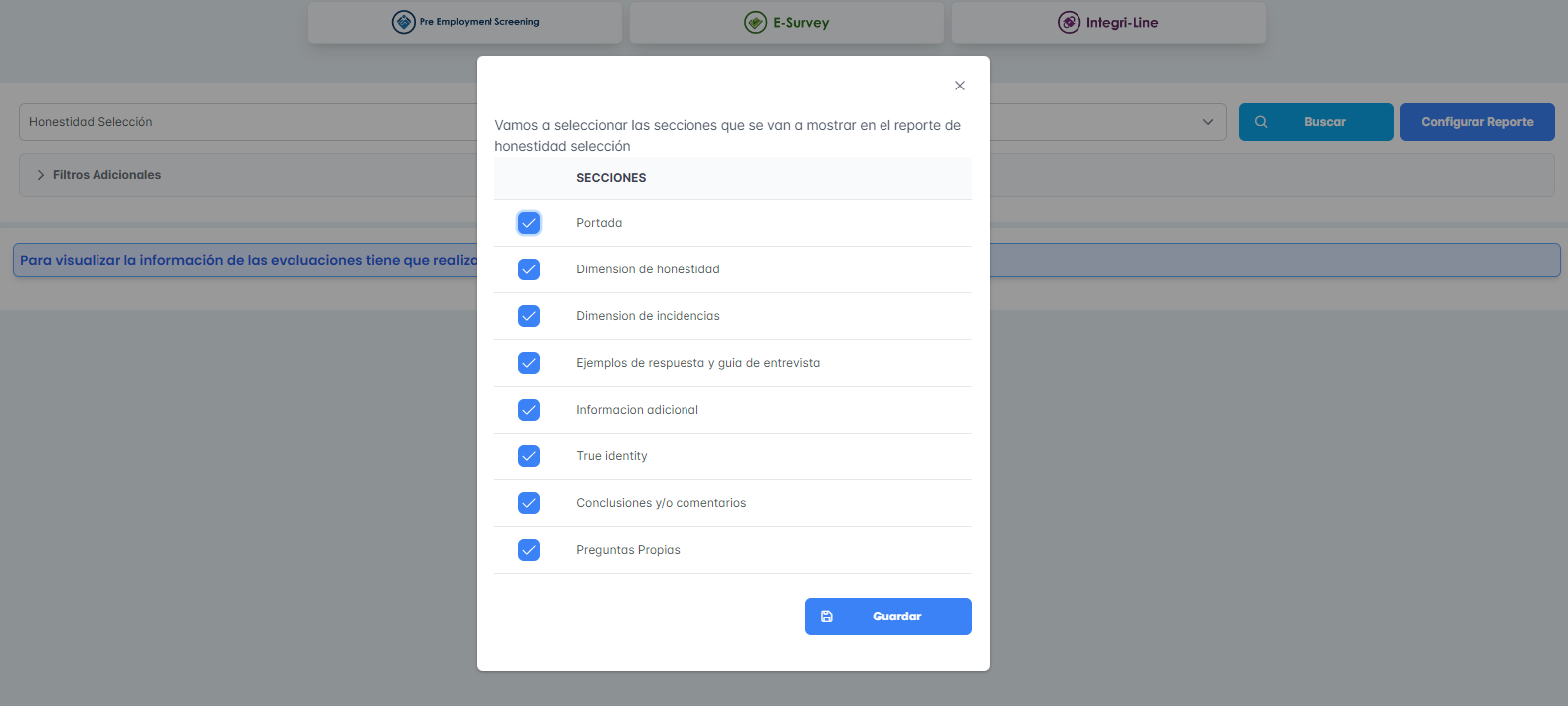The height and width of the screenshot is (706, 1568).
Task: Click the Integri-Line logo icon
Action: [1069, 22]
